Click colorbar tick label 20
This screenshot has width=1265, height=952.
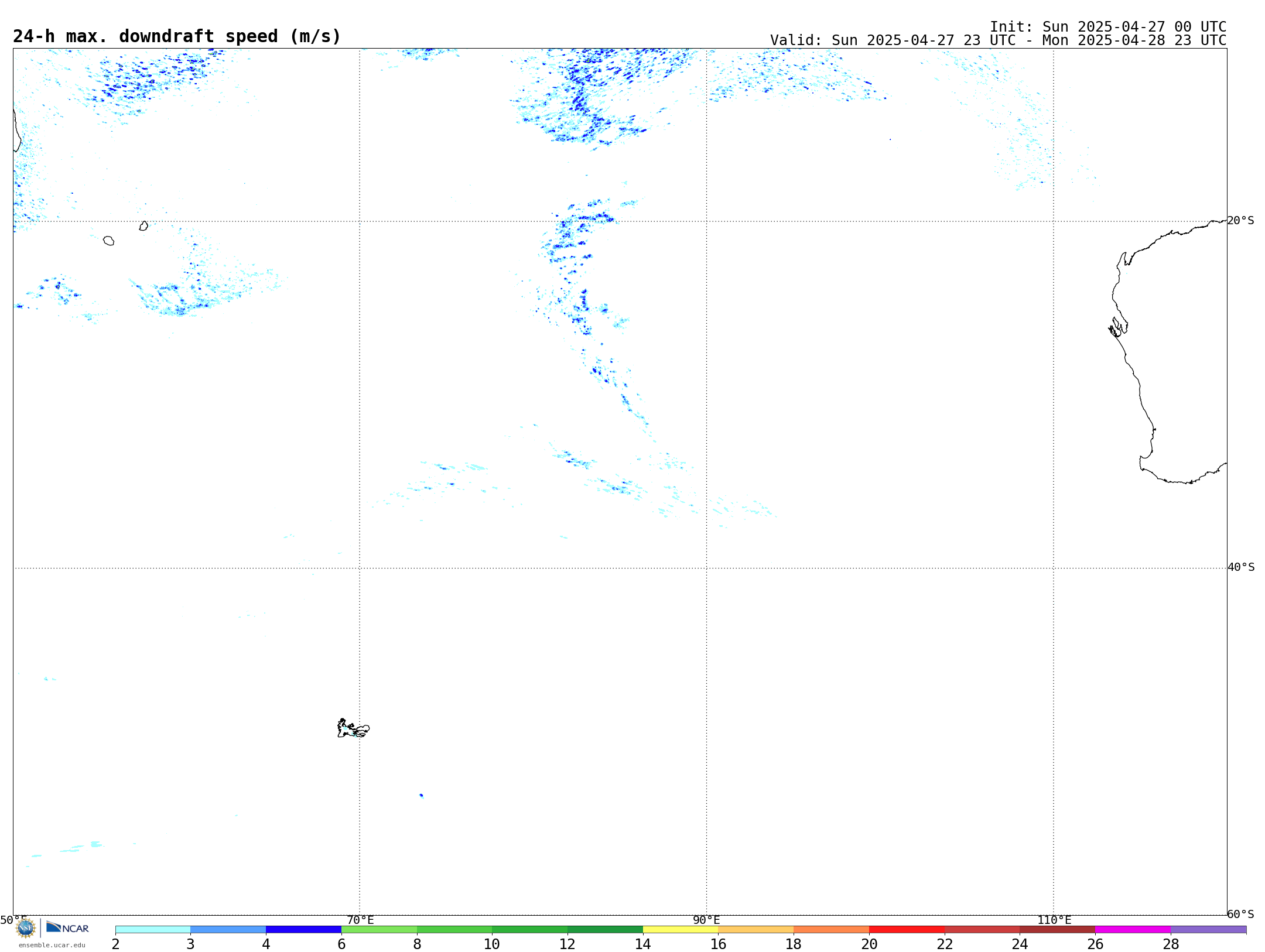(x=869, y=944)
